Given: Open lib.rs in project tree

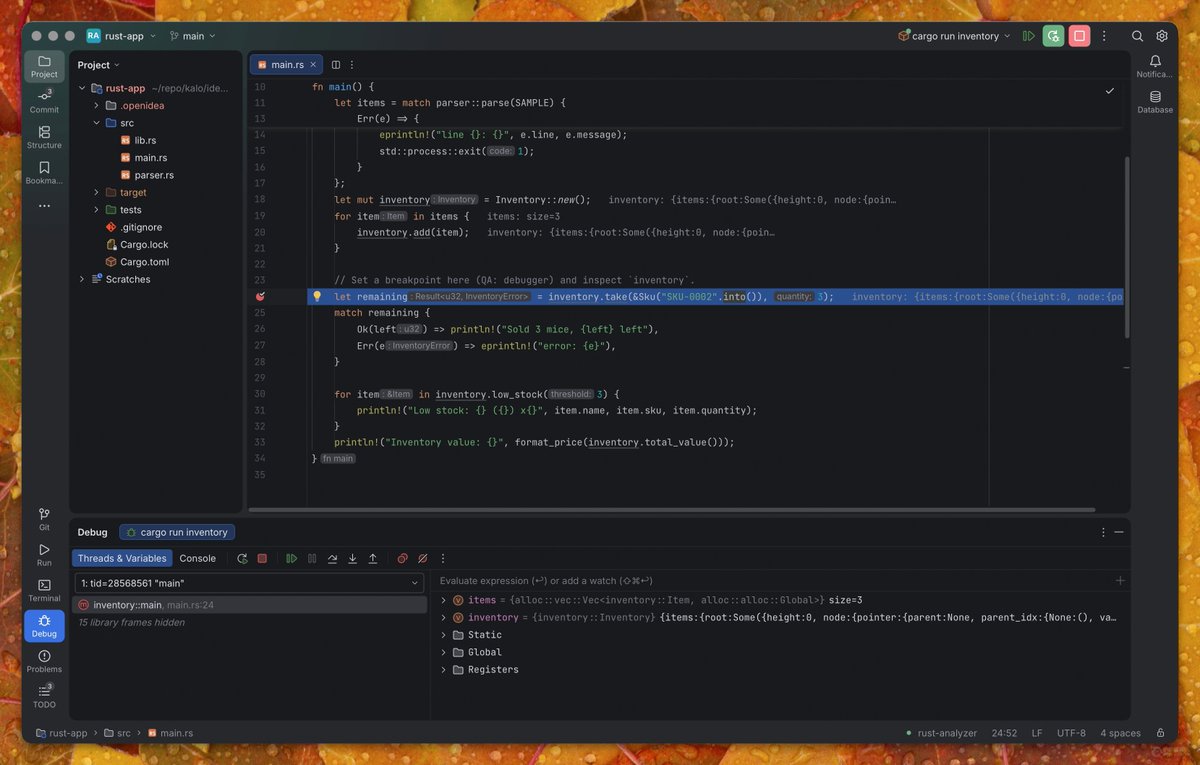Looking at the screenshot, I should [145, 140].
